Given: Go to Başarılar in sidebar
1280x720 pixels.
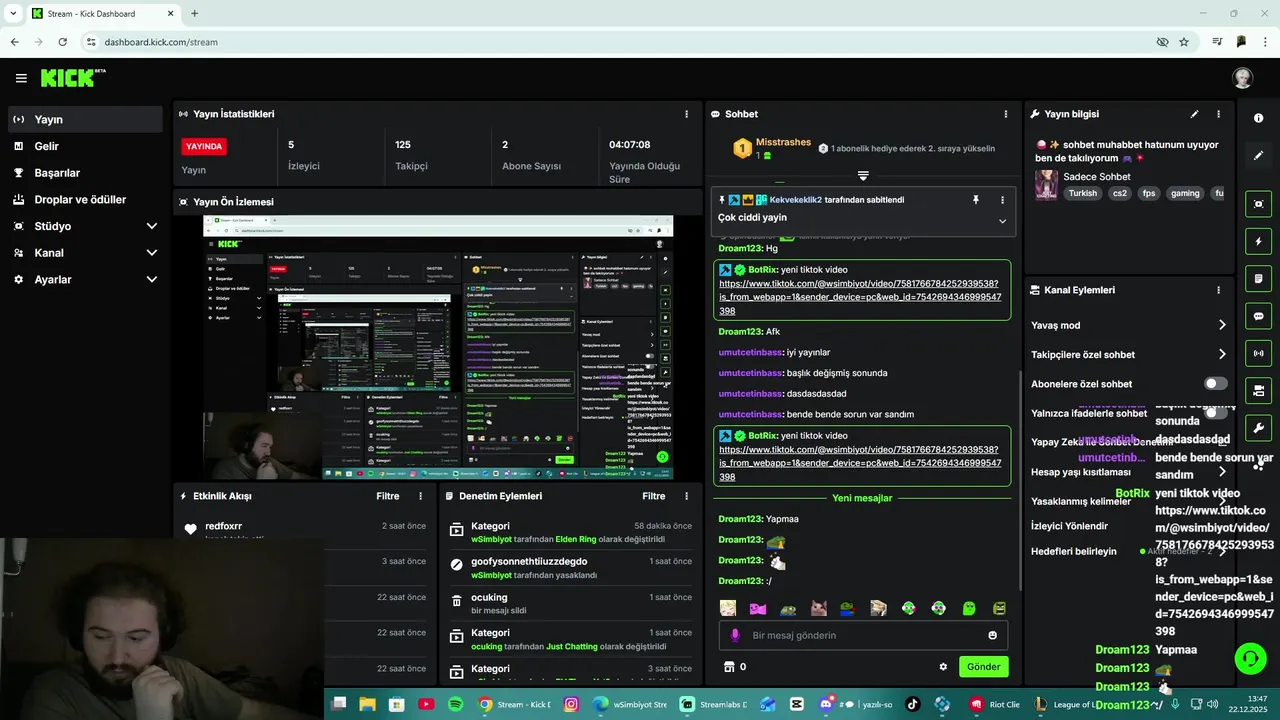Looking at the screenshot, I should coord(85,173).
